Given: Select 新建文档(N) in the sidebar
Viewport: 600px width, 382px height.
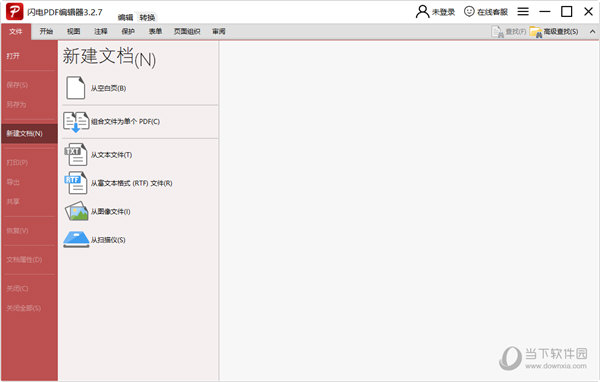Looking at the screenshot, I should [x=29, y=134].
